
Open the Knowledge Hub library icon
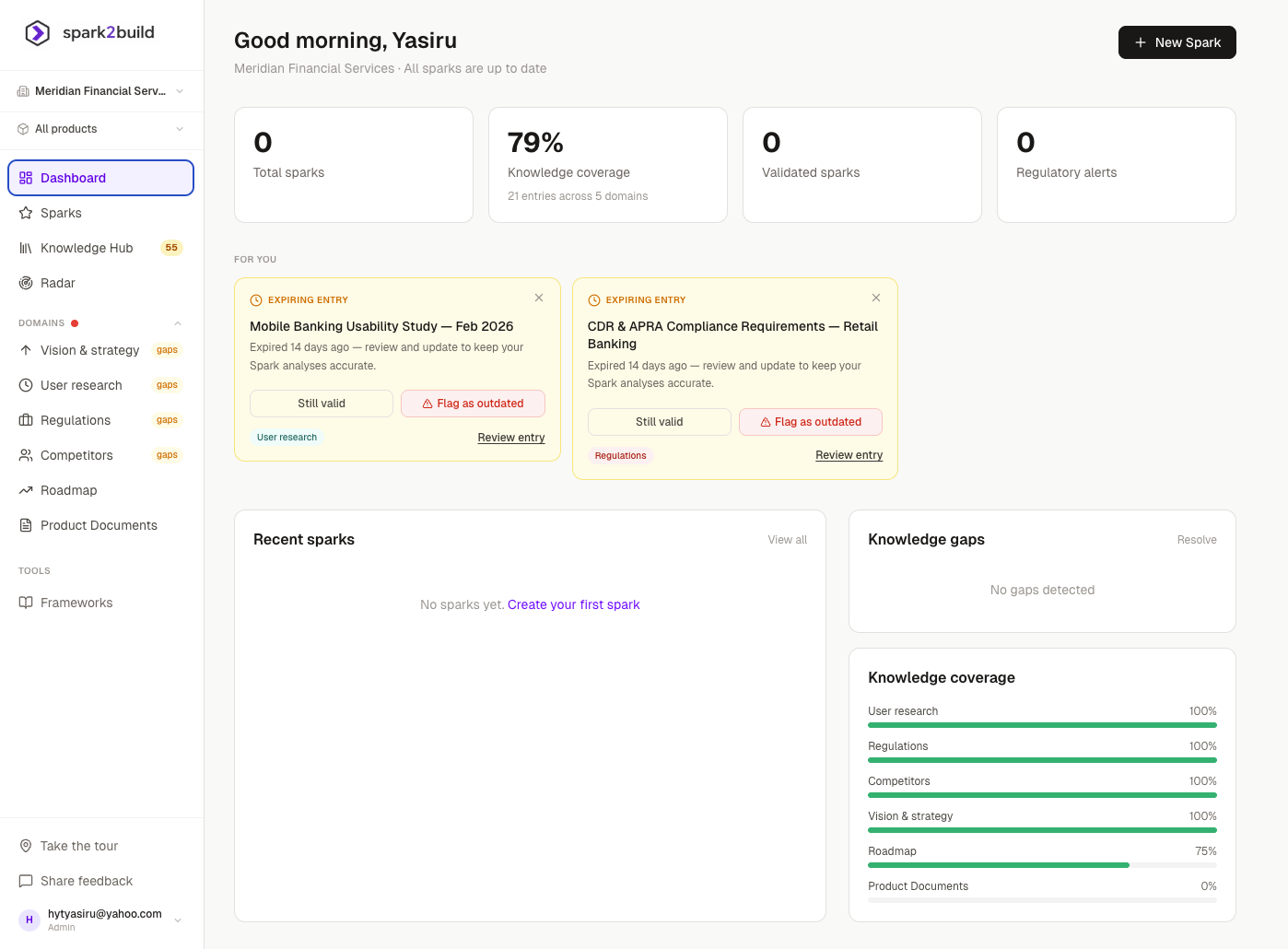(x=26, y=248)
